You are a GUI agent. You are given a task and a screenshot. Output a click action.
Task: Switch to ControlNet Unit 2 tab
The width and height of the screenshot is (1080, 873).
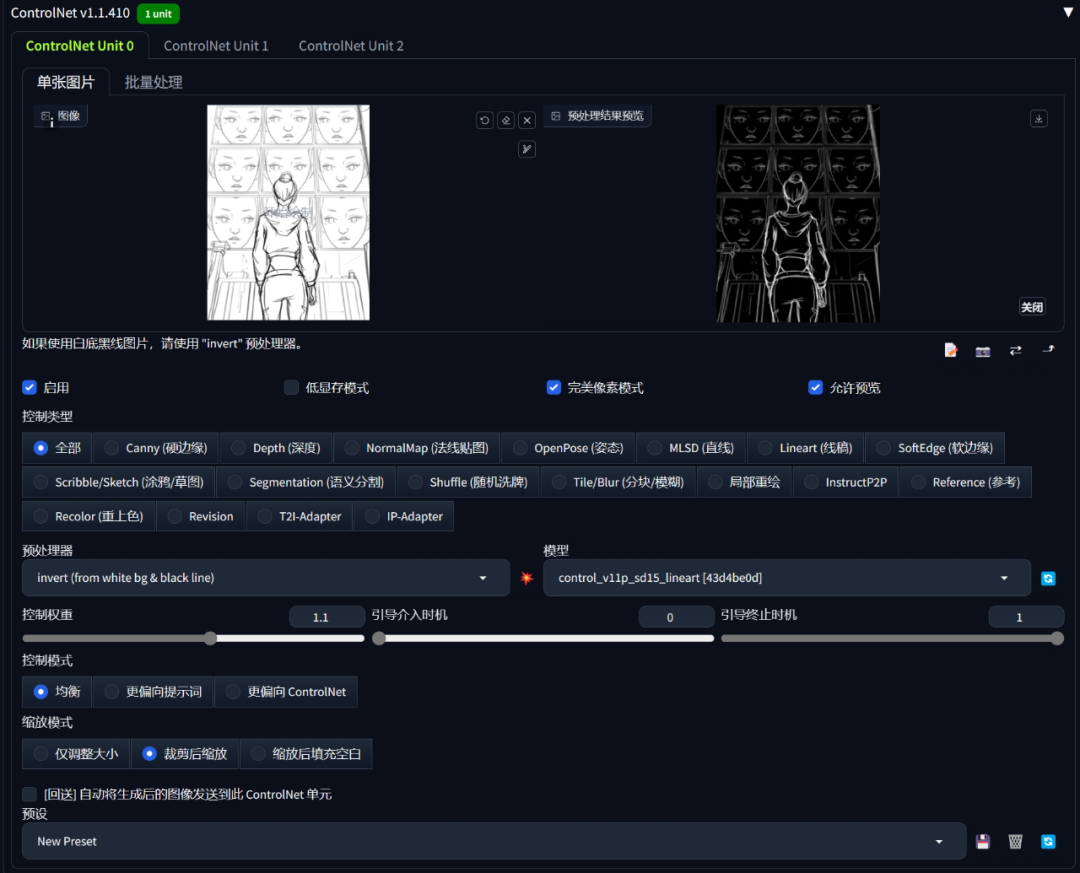click(x=351, y=45)
